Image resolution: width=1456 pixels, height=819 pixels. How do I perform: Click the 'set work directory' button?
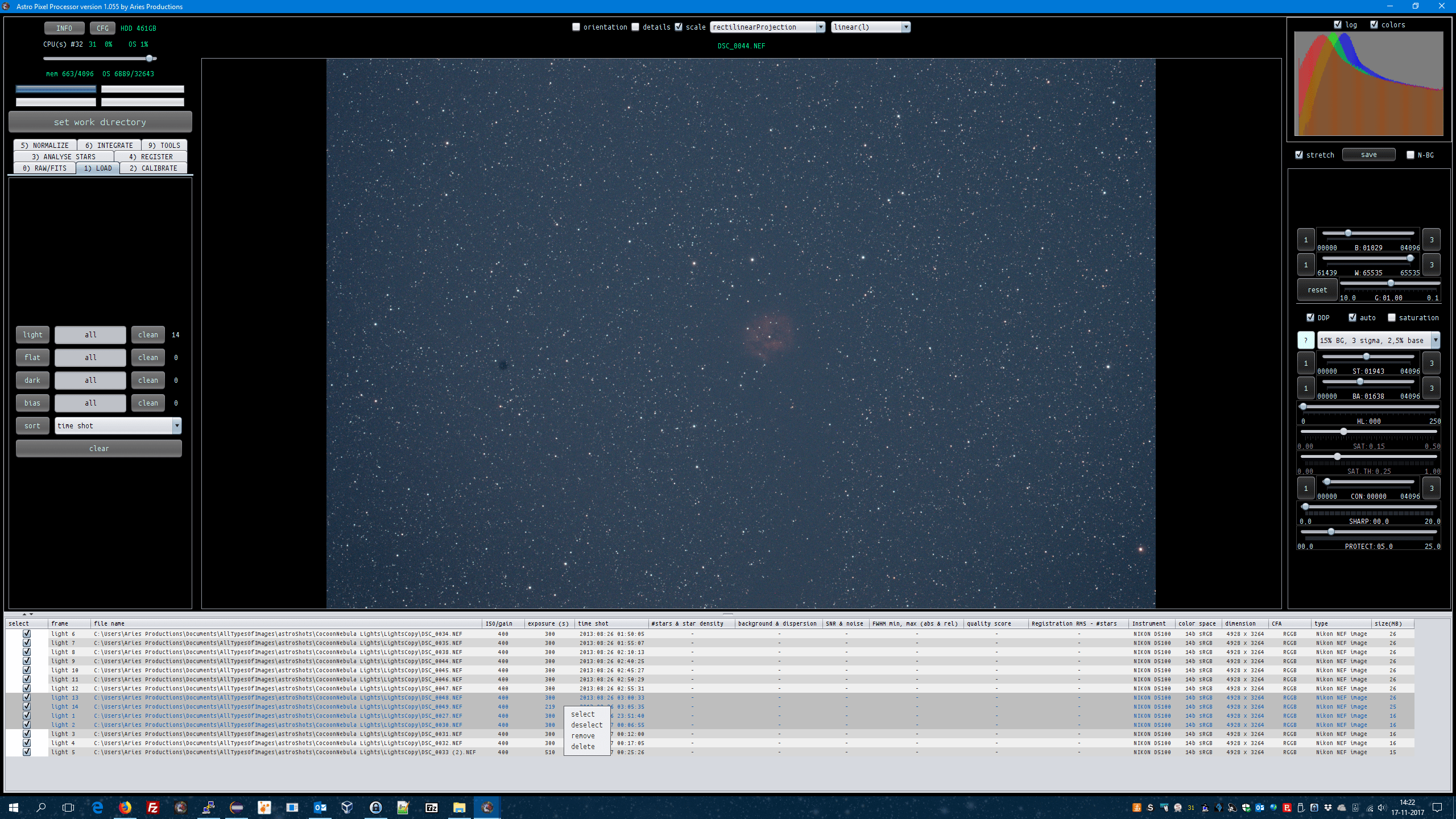pos(100,122)
